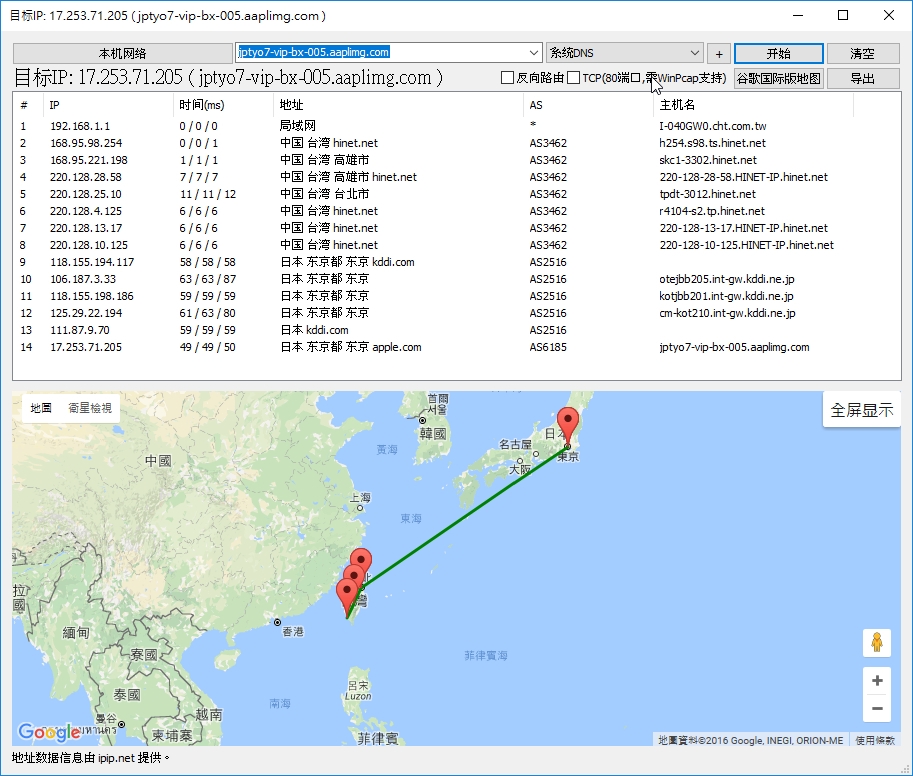Switch map to 衛星檢視 view
Screen dimensions: 913x776
point(90,408)
